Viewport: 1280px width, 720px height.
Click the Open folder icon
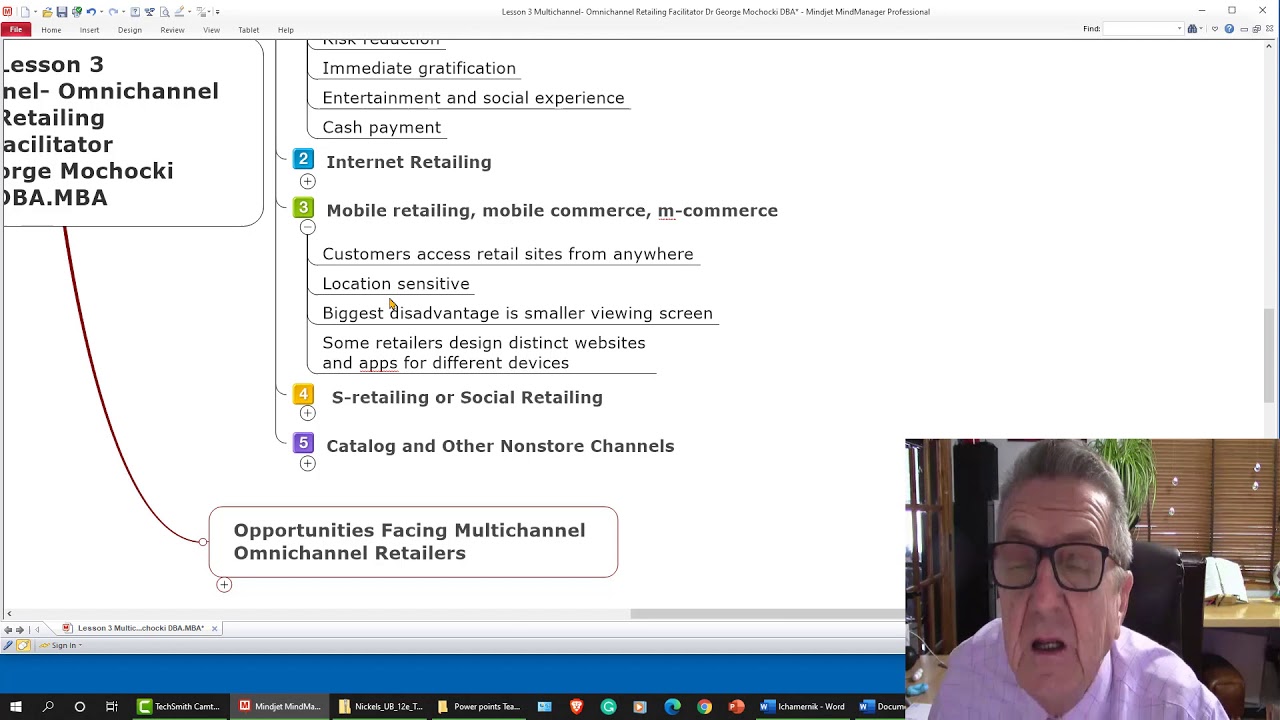[x=47, y=12]
